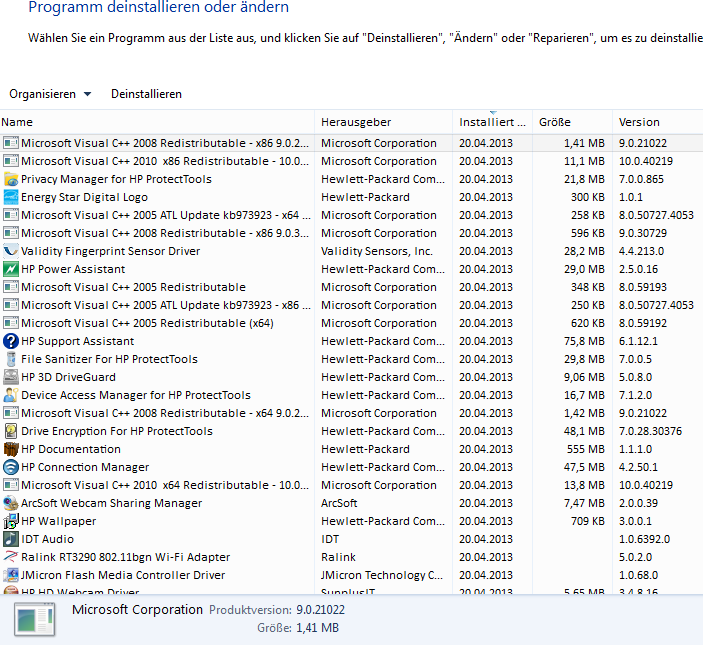The image size is (703, 645).
Task: Click the icon of Visual C++ 2008 x64 9.0.2 entry
Action: 11,413
